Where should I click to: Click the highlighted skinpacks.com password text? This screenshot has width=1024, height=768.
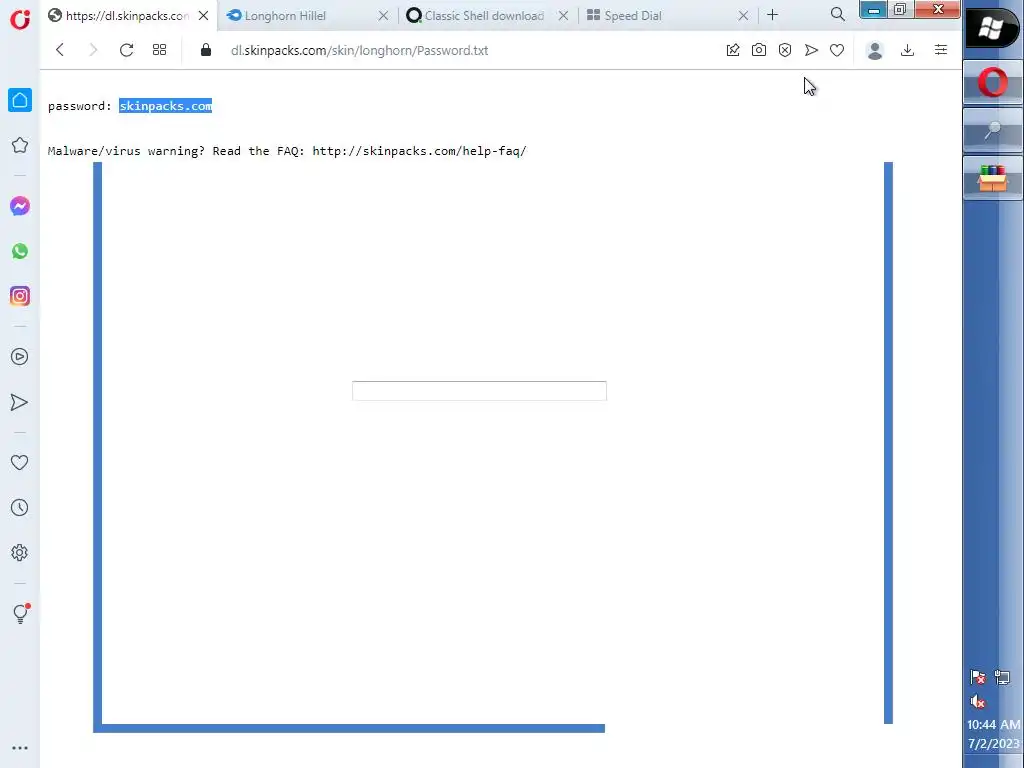[165, 106]
